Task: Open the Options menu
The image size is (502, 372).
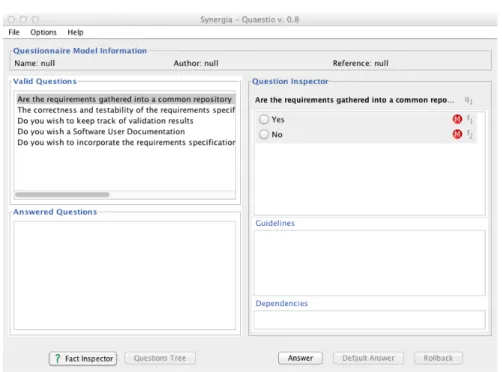Action: [x=43, y=32]
